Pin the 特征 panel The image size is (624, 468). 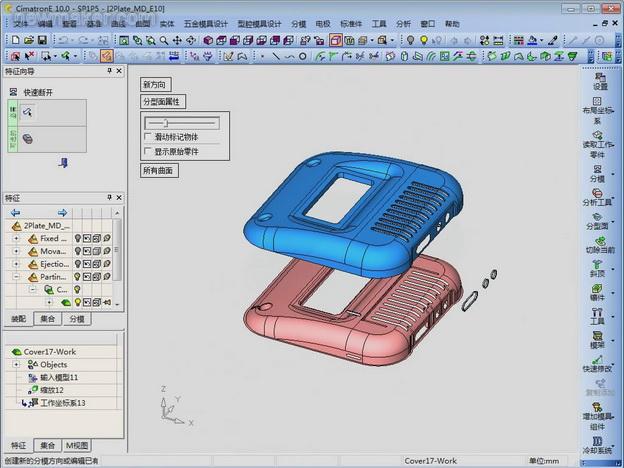[109, 197]
